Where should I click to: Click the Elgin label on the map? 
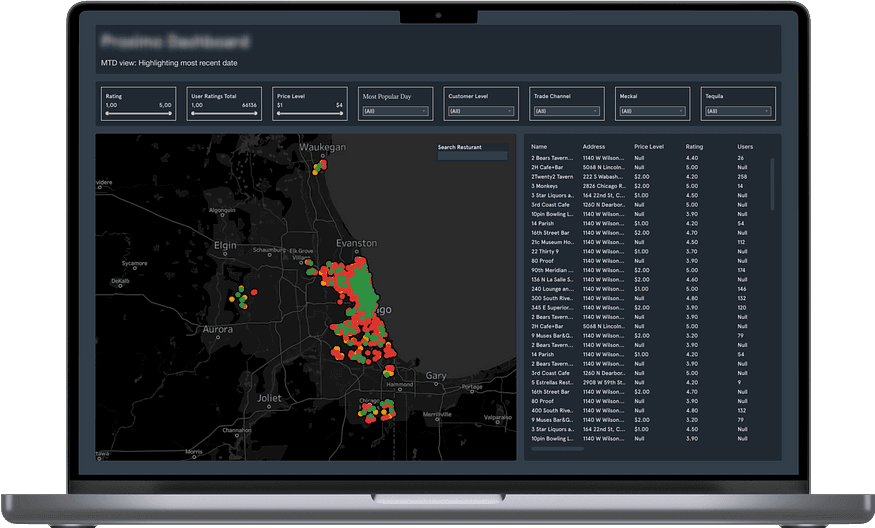point(225,246)
